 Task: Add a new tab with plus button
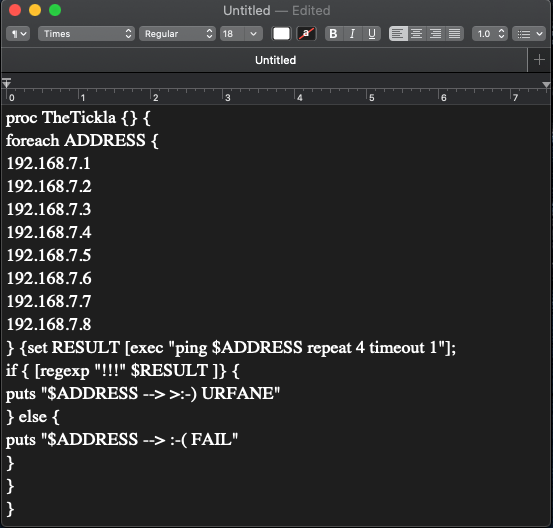539,60
